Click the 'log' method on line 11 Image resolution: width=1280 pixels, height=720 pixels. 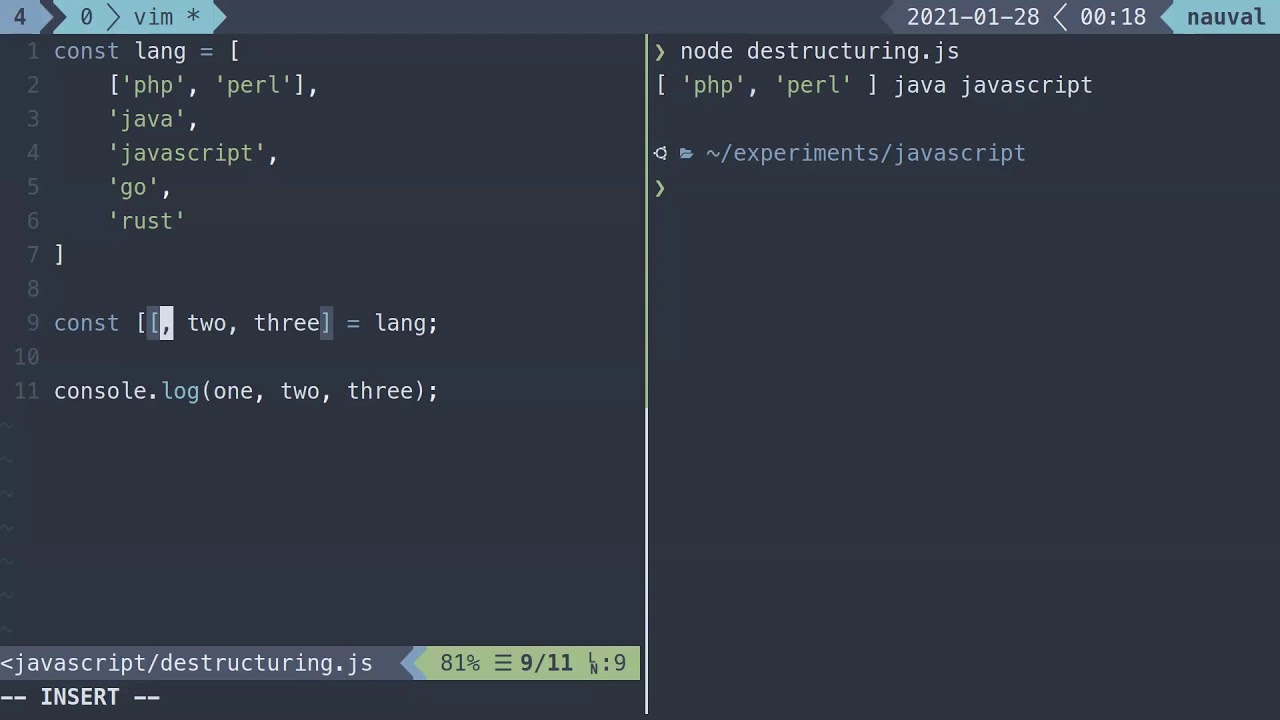(x=181, y=391)
